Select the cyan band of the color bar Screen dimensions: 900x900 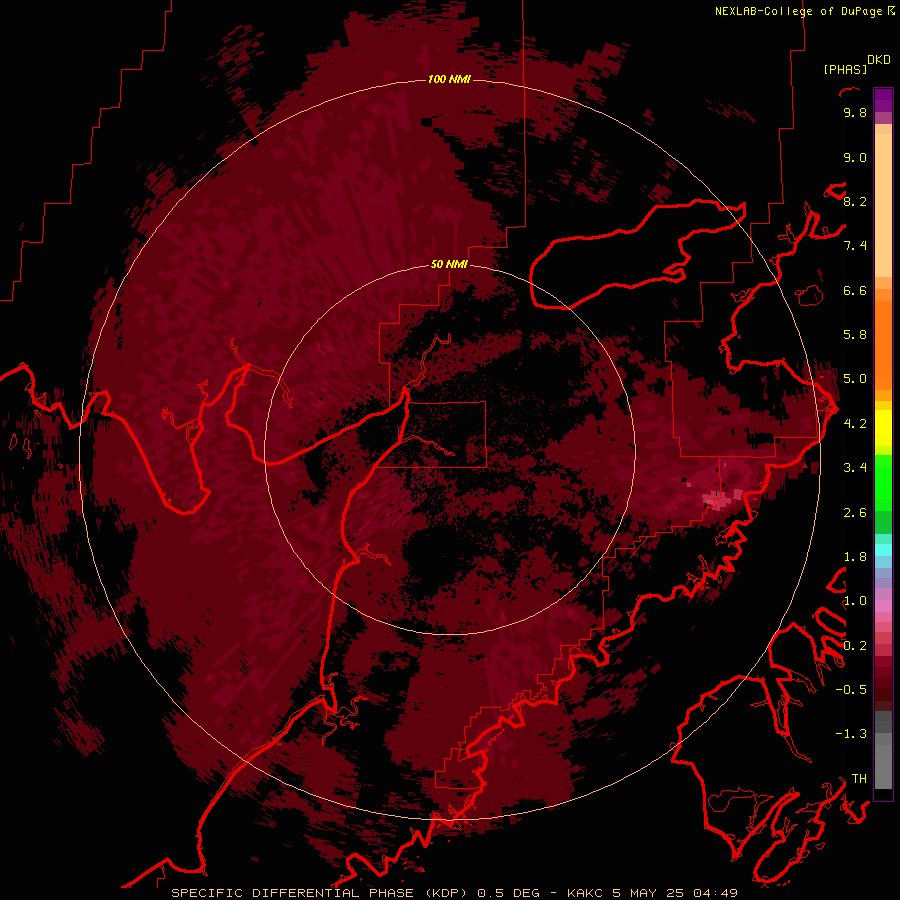click(883, 549)
